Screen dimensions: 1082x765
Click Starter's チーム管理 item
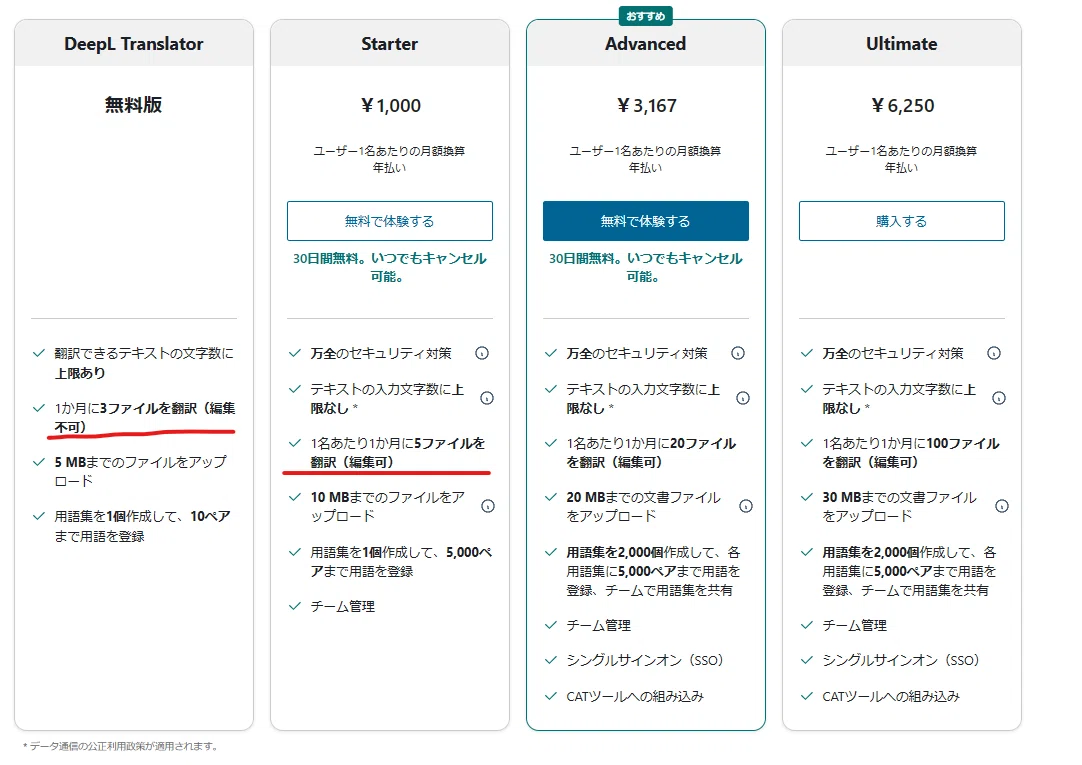[x=343, y=606]
